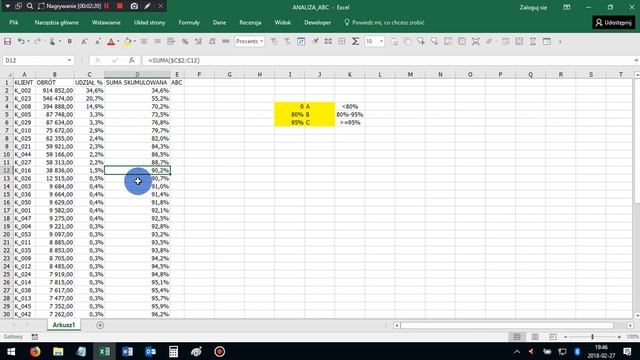Click the SUMA SKUMULOWANA header cell
The width and height of the screenshot is (640, 360).
click(x=137, y=82)
